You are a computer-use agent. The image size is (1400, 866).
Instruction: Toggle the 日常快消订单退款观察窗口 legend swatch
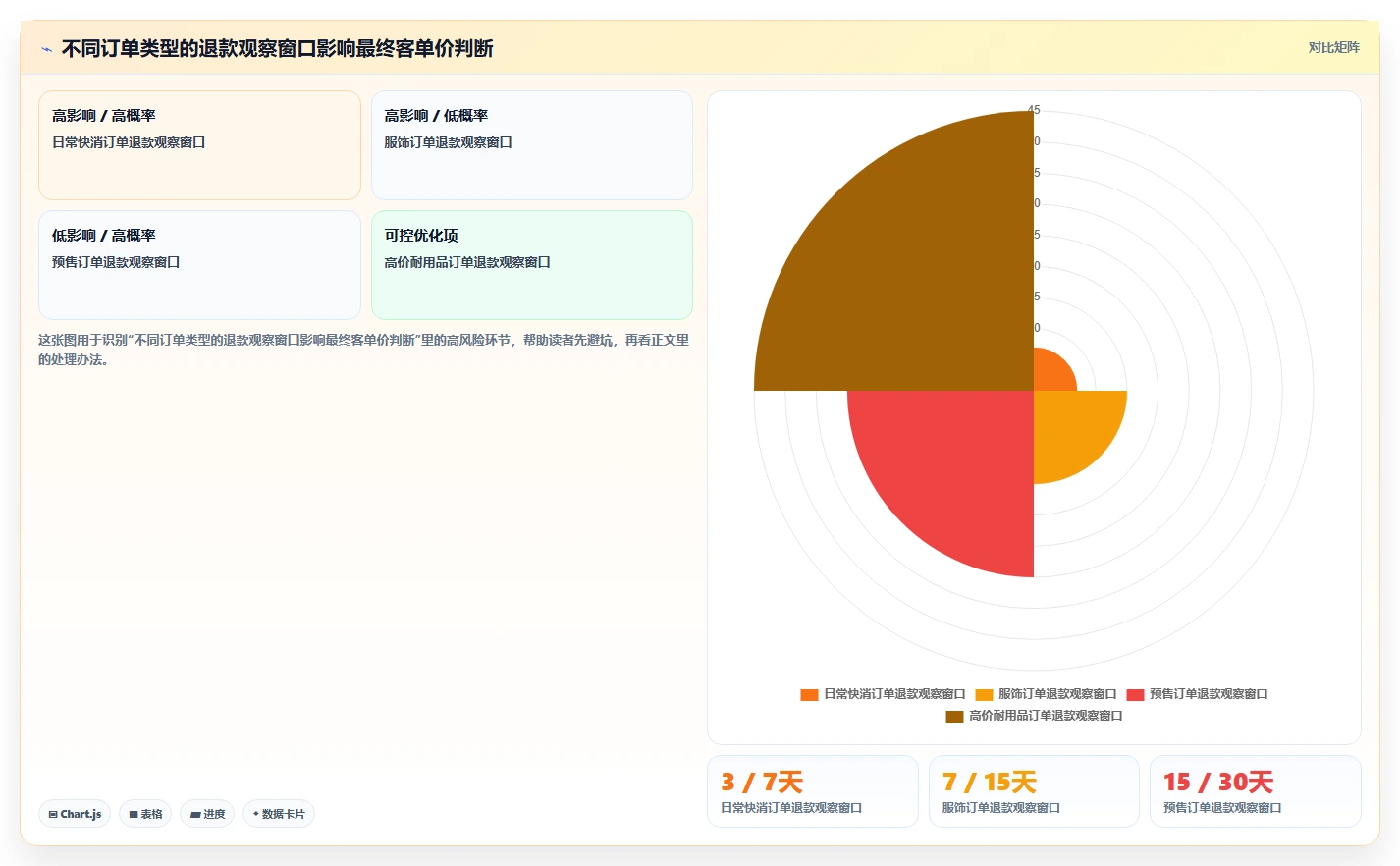click(x=809, y=694)
